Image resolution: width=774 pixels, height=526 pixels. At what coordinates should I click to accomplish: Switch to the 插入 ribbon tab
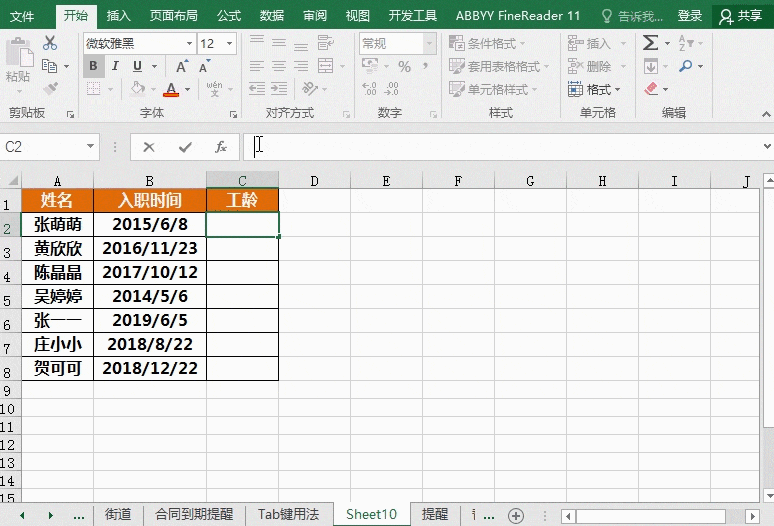pyautogui.click(x=118, y=16)
